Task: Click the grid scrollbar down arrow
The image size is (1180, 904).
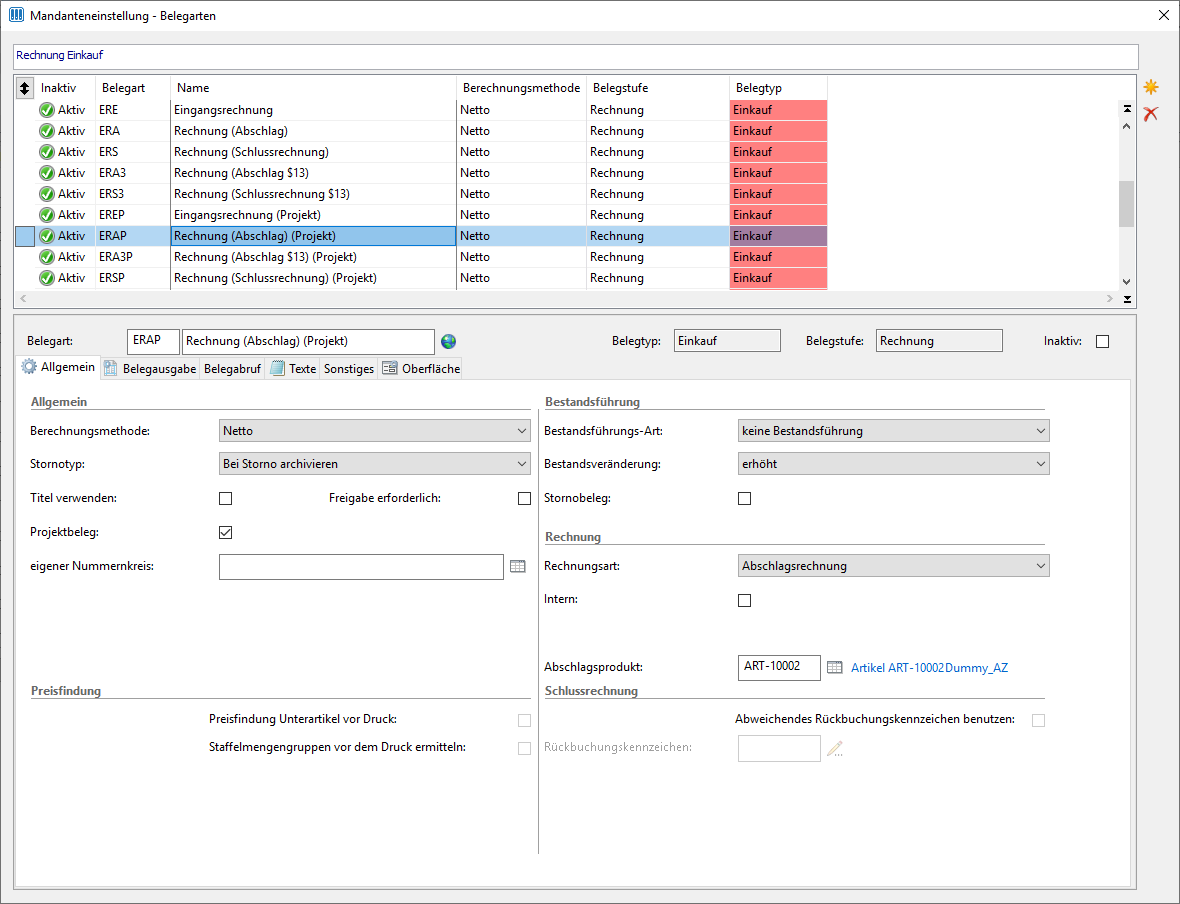Action: click(x=1126, y=282)
